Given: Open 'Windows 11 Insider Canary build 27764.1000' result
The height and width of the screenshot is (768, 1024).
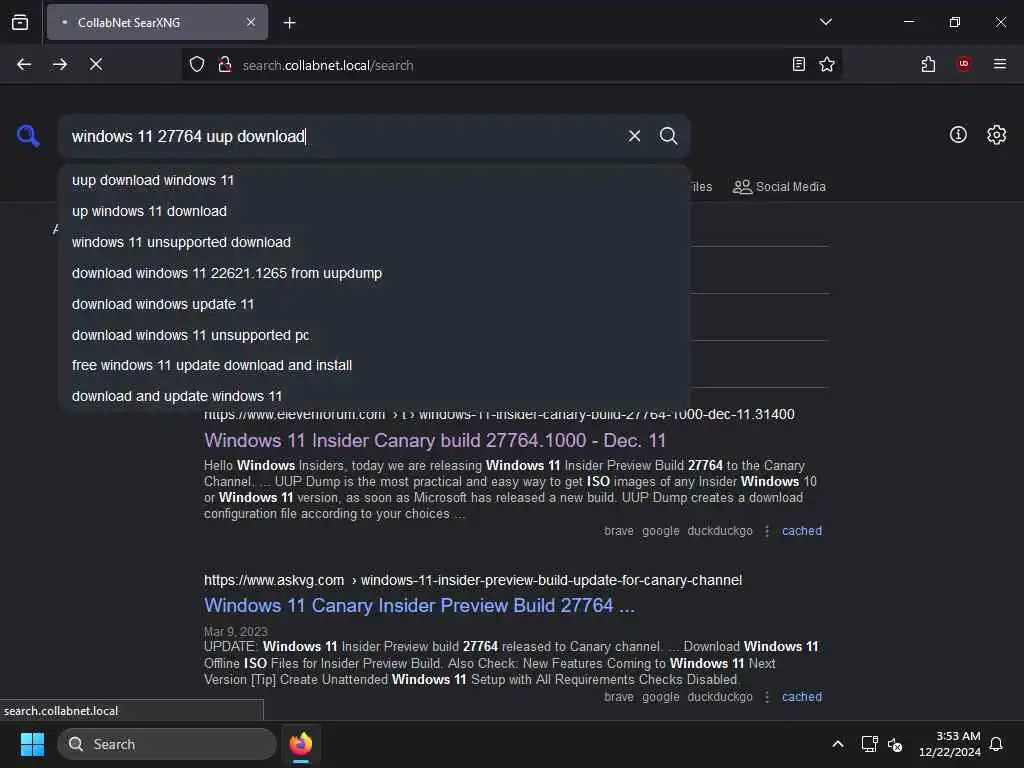Looking at the screenshot, I should 435,440.
